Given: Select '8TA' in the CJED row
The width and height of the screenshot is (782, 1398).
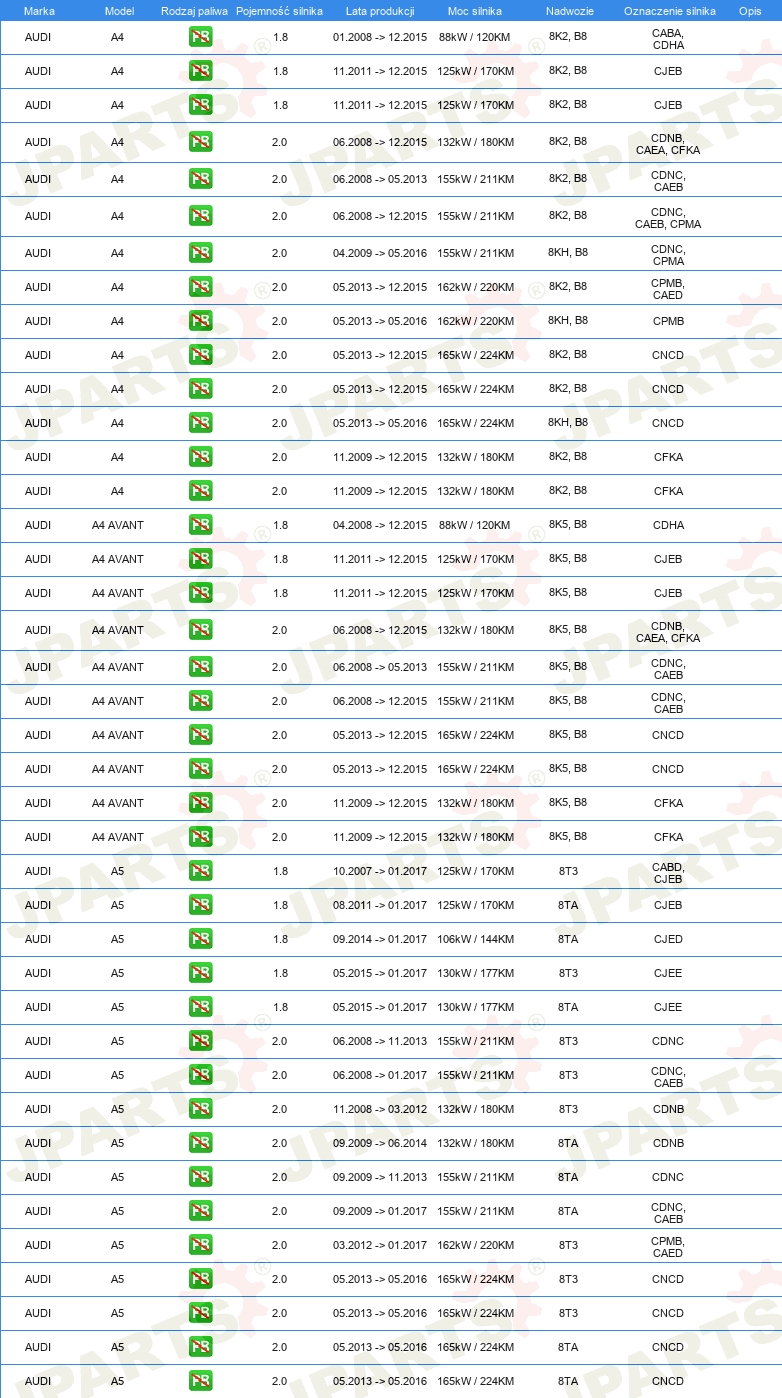Looking at the screenshot, I should pyautogui.click(x=568, y=939).
